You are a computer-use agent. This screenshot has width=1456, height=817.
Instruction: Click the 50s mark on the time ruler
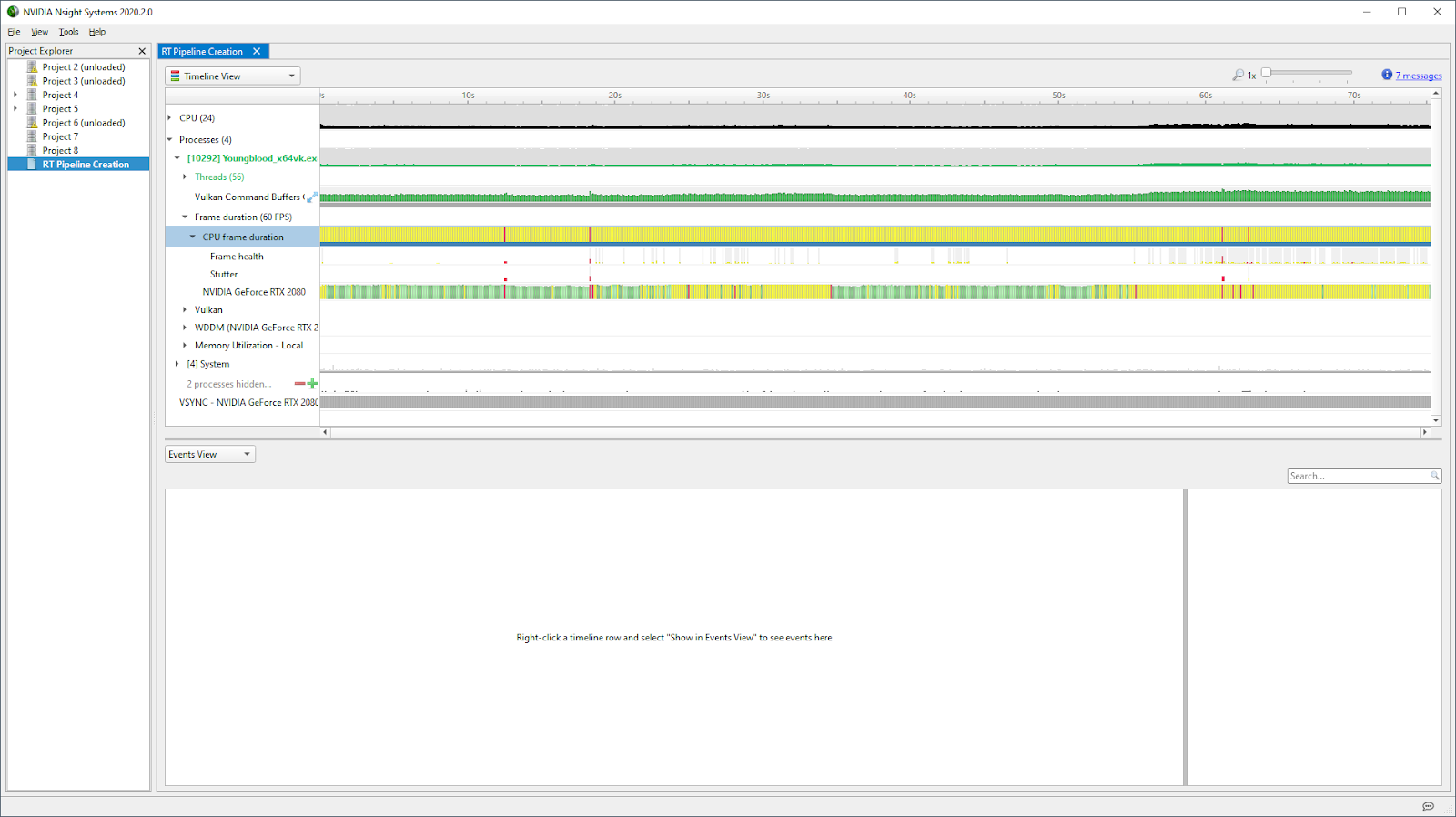click(x=1058, y=96)
